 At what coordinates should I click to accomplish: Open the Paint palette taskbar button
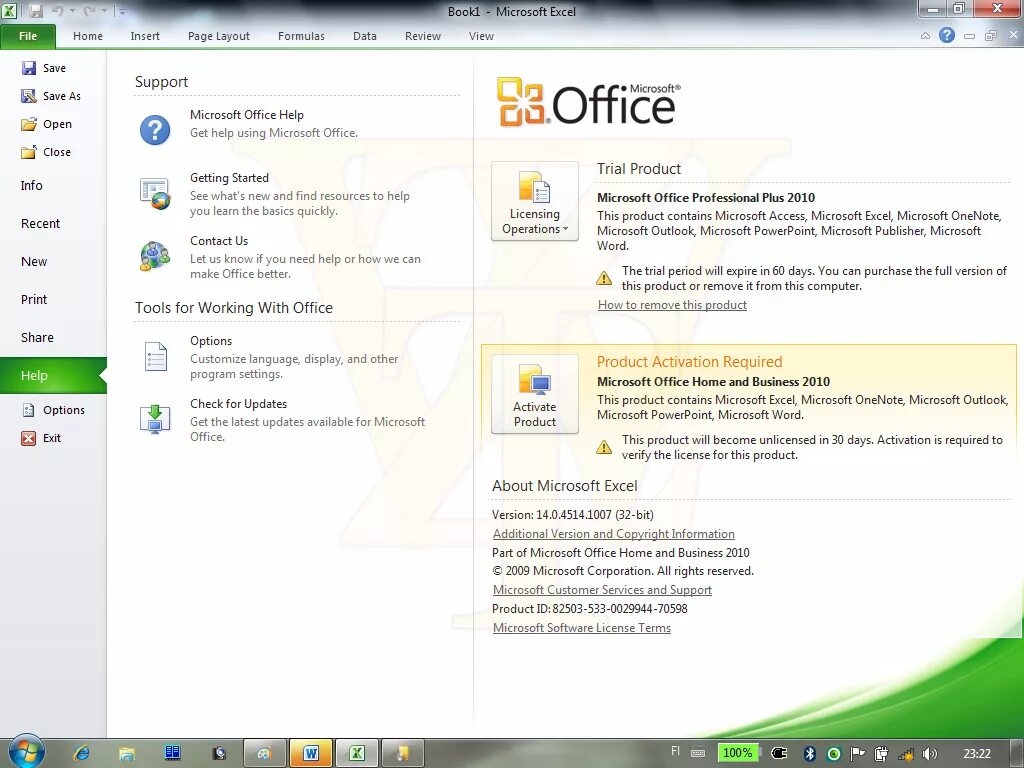click(264, 754)
